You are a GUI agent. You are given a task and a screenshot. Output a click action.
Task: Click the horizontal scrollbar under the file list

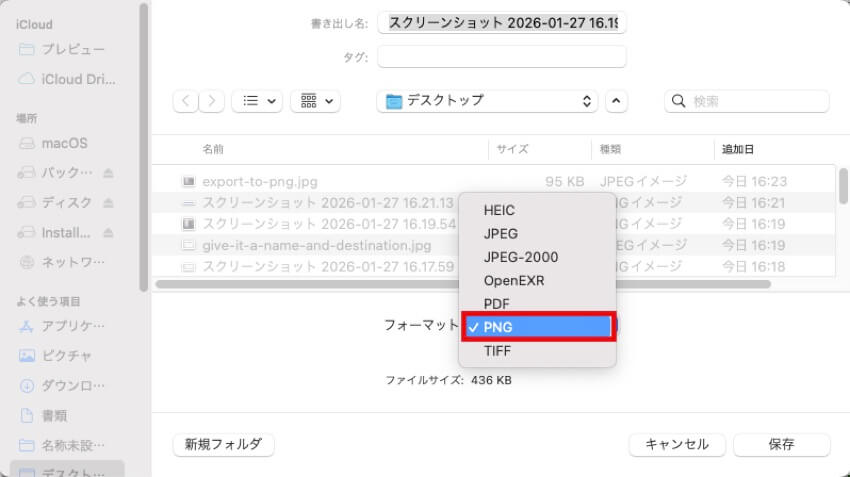(463, 285)
